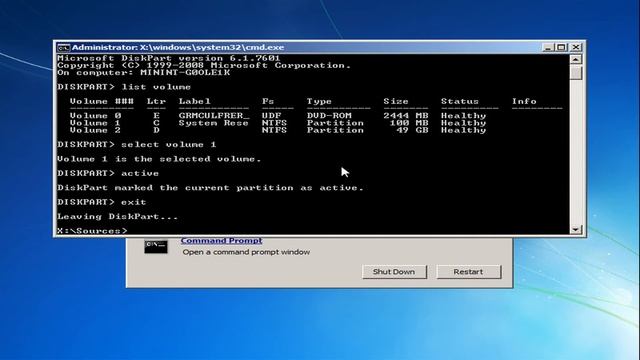Maximize the cmd.exe window
The height and width of the screenshot is (360, 640).
562,47
